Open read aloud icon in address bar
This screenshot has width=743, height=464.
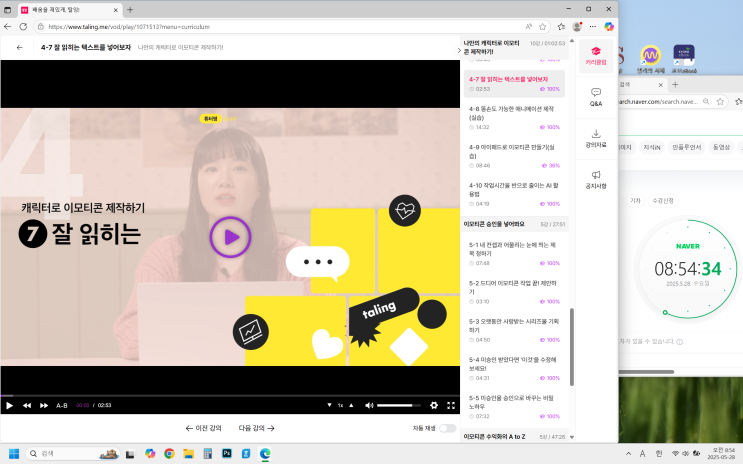click(x=528, y=27)
